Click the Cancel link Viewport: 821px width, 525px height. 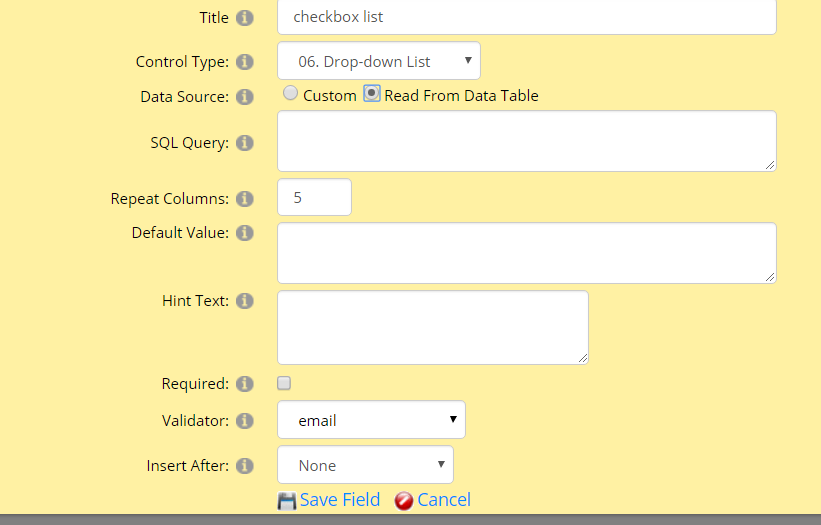point(444,500)
